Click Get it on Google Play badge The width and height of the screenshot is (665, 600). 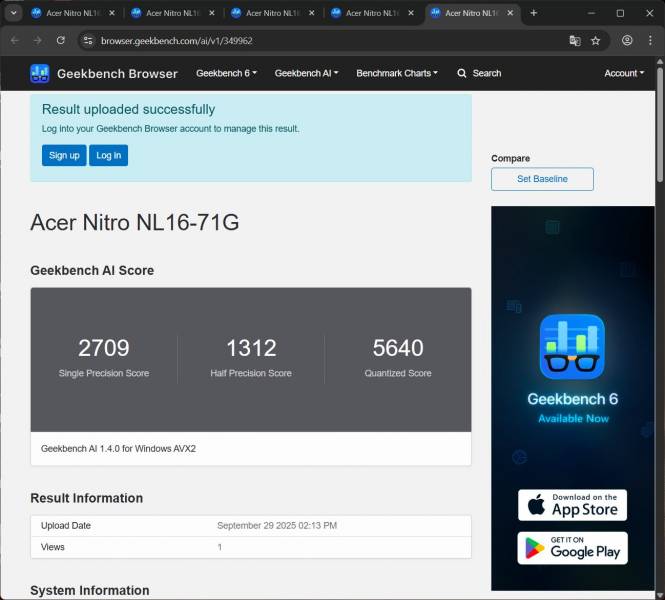572,548
